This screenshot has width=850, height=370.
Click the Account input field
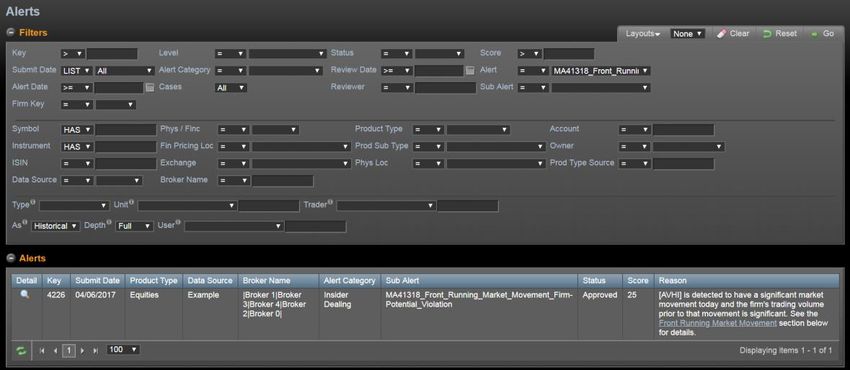684,130
